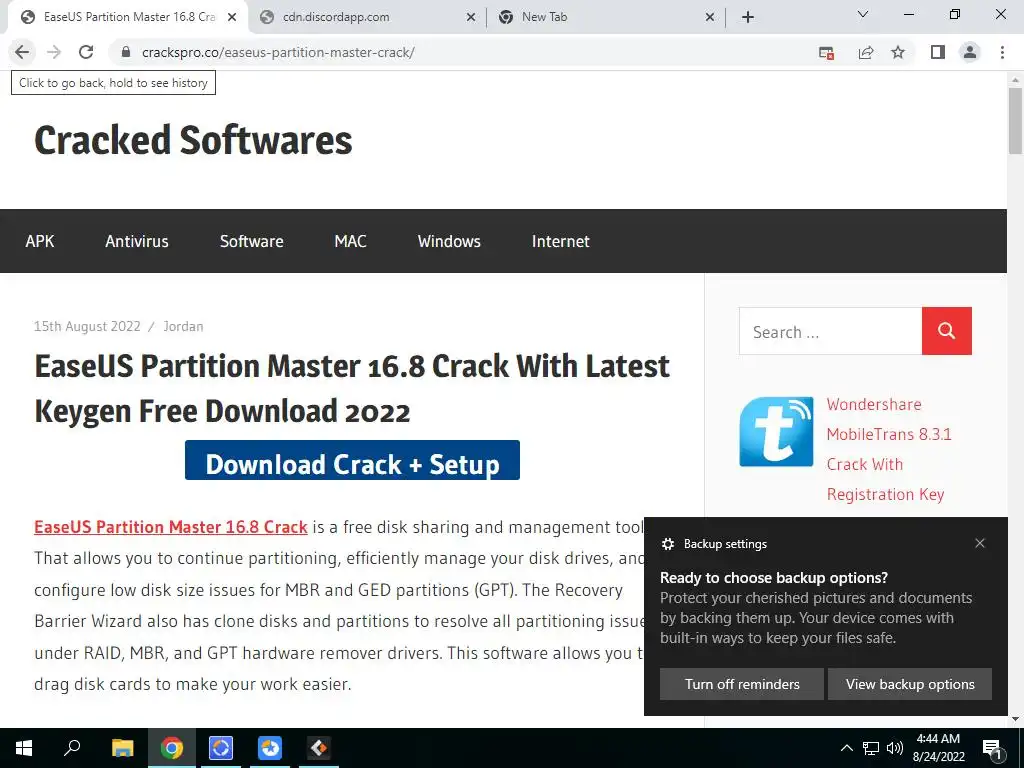Click the address bar URL

pyautogui.click(x=278, y=52)
